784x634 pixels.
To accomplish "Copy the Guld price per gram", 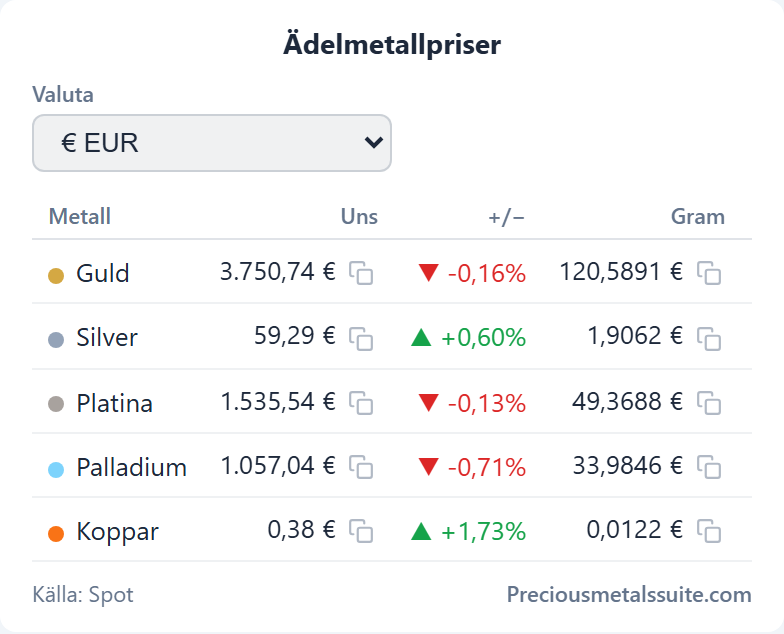I will click(x=709, y=273).
